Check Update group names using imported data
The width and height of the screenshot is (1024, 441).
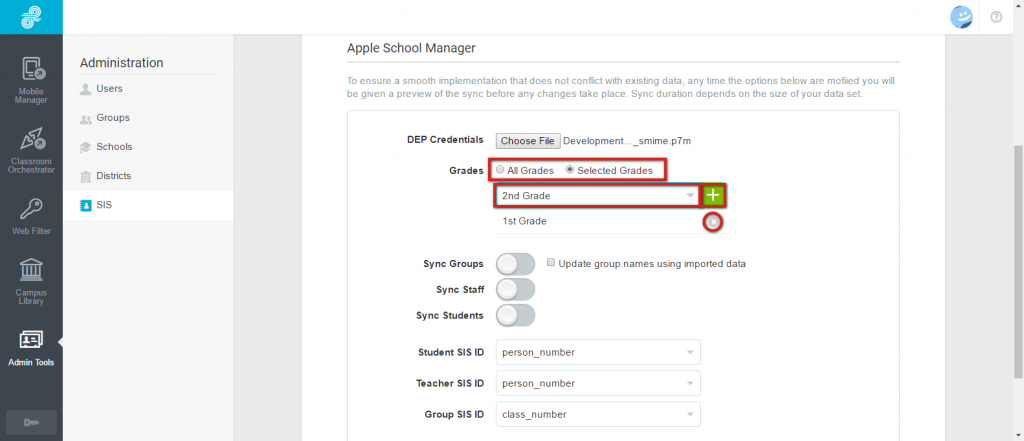(551, 263)
